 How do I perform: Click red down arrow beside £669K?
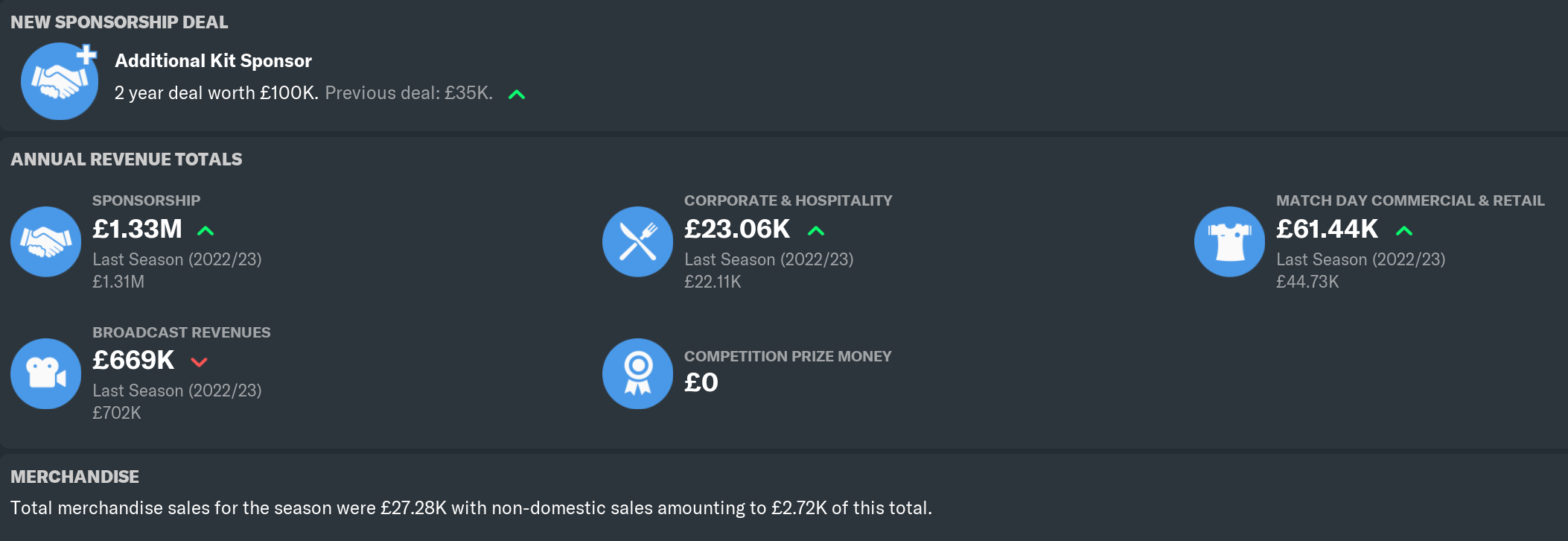(x=199, y=362)
